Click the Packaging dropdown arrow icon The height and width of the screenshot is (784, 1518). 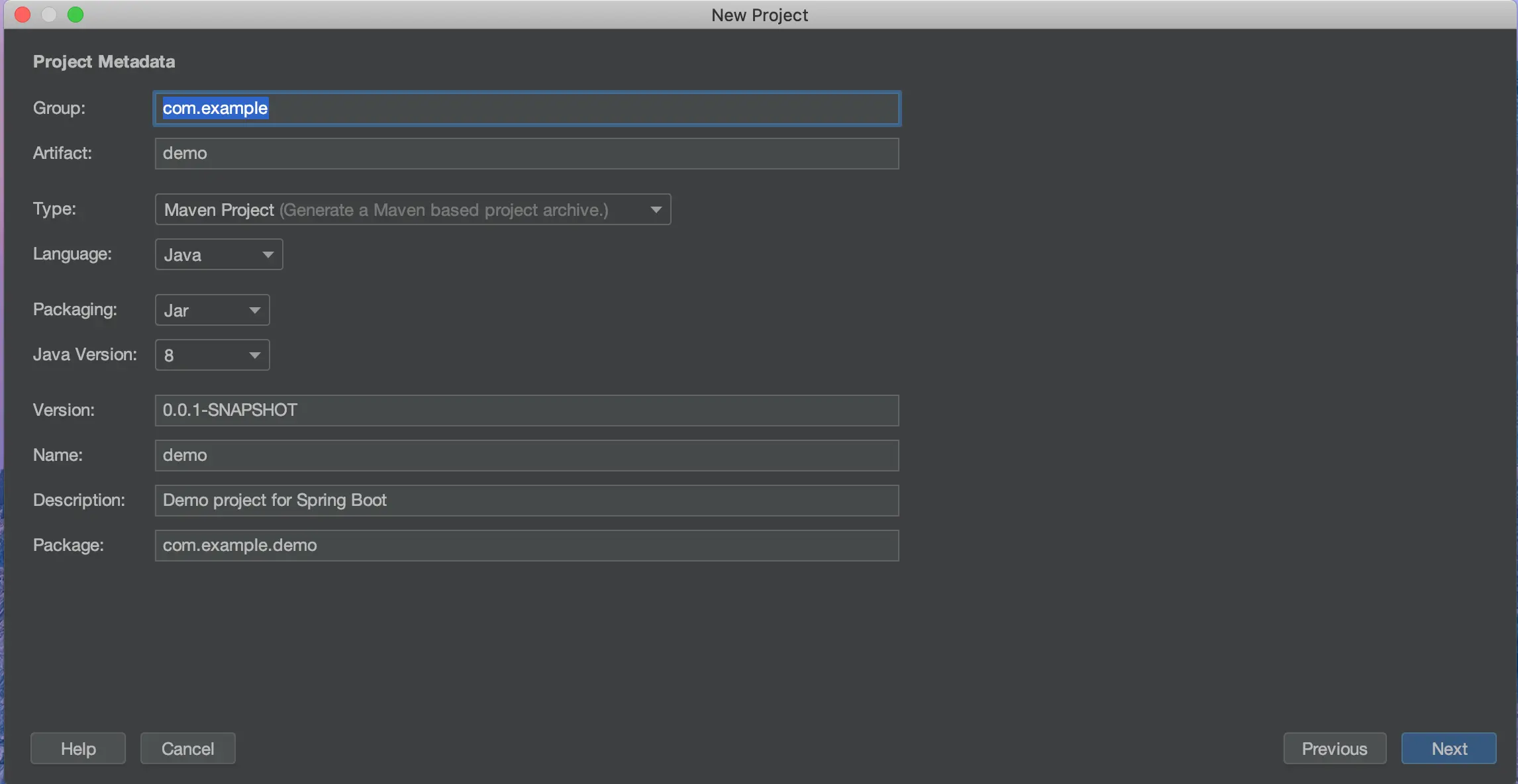[254, 311]
